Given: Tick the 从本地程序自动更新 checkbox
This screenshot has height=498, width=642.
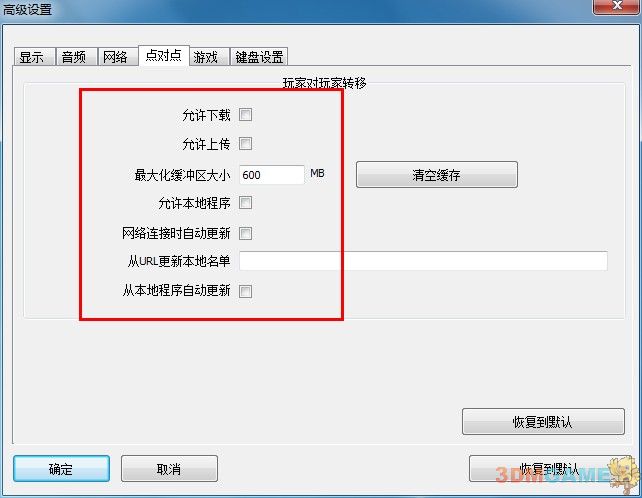Looking at the screenshot, I should click(245, 292).
